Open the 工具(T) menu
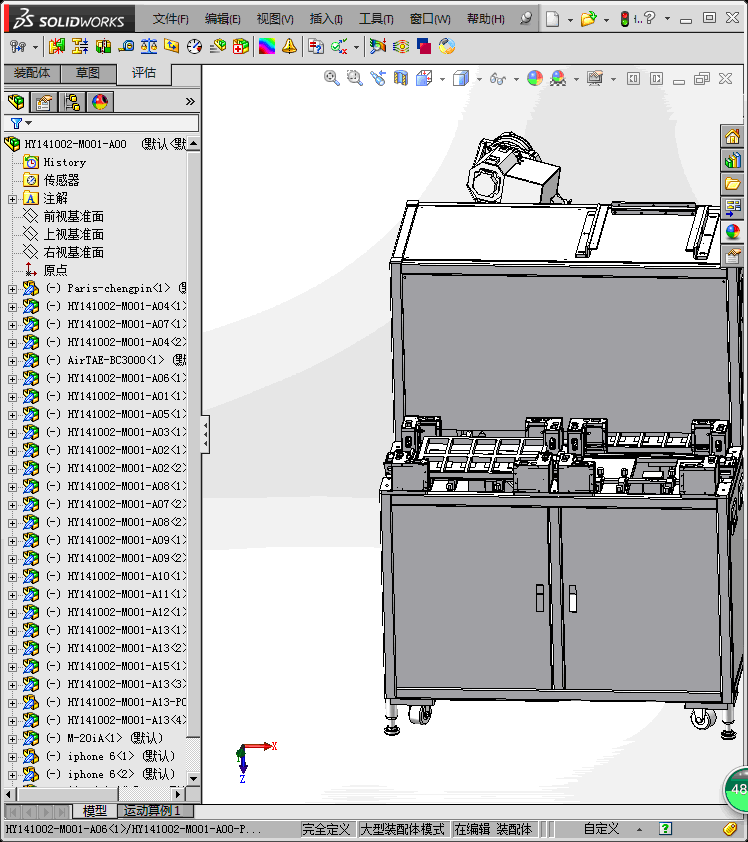 [376, 19]
